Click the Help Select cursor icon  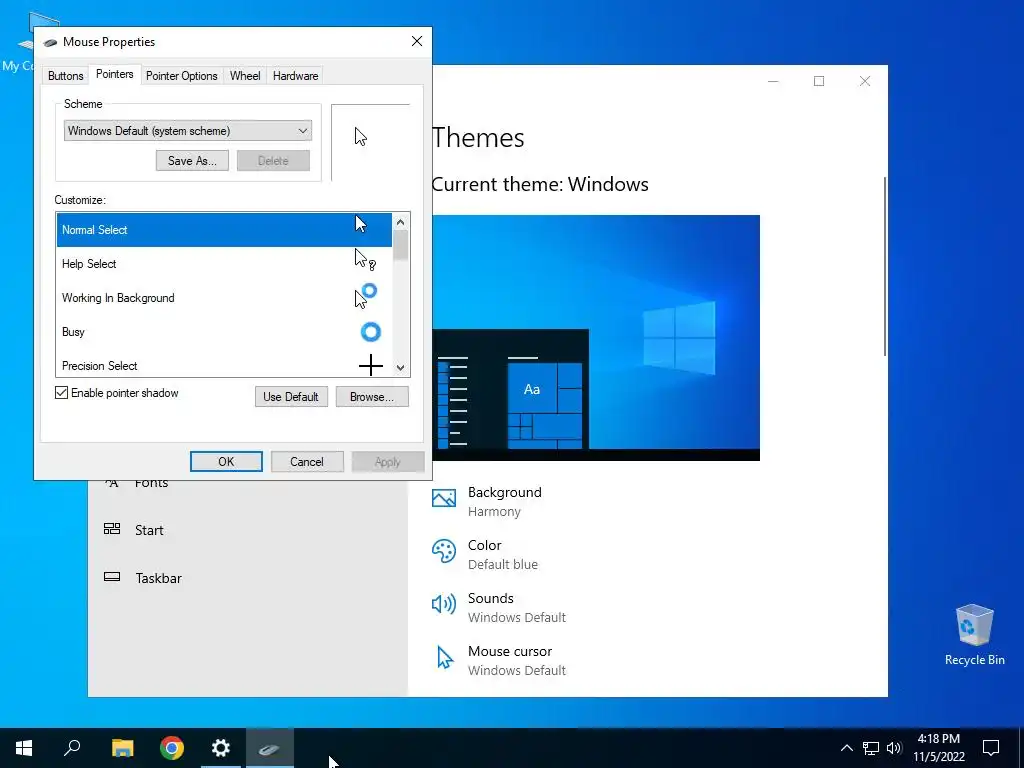click(364, 259)
